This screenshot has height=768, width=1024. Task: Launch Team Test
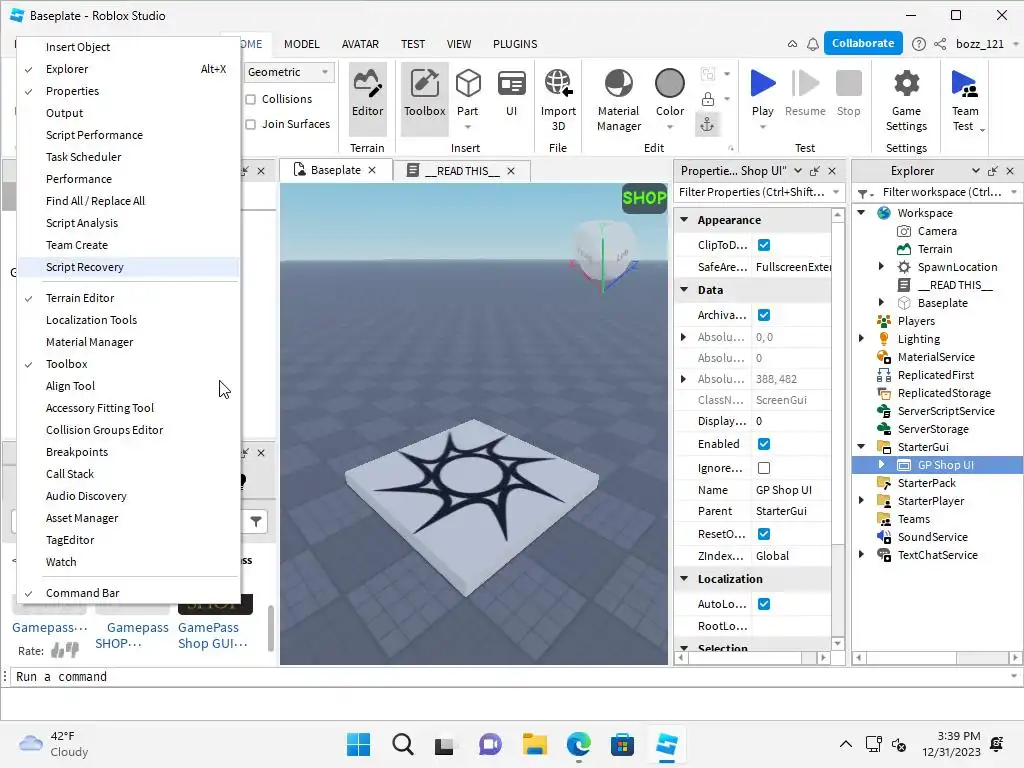click(965, 98)
